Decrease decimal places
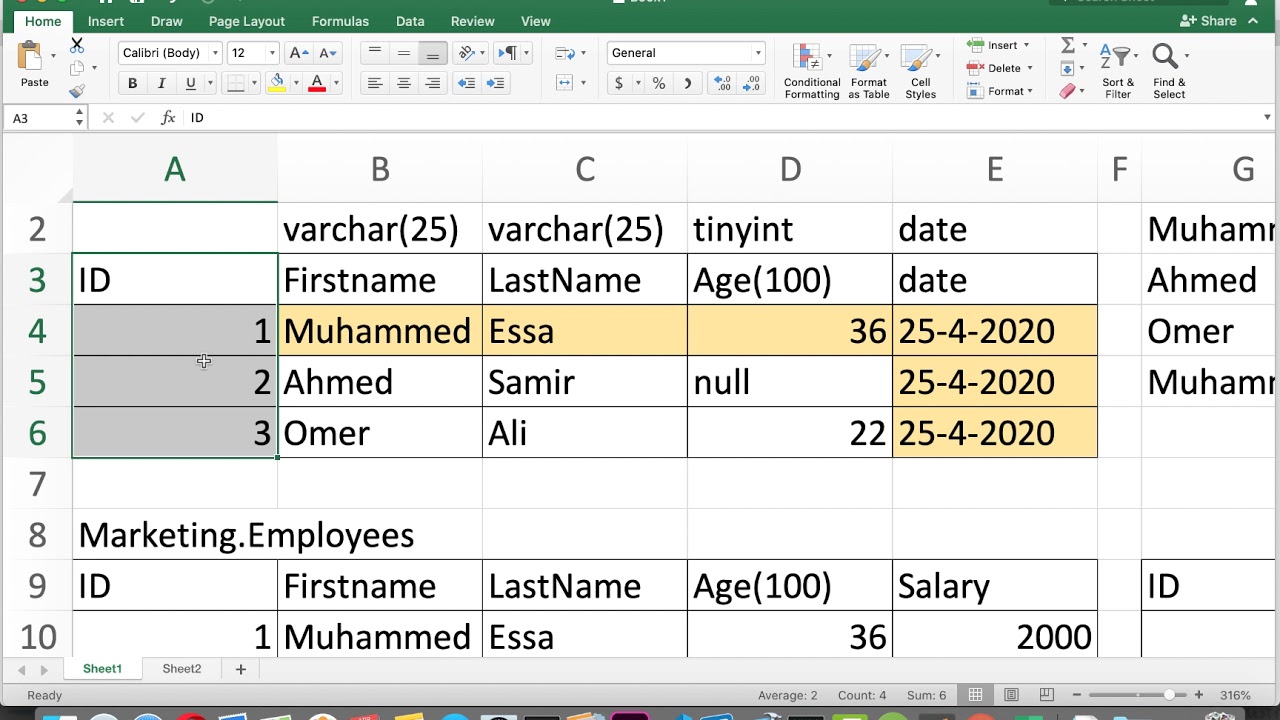The height and width of the screenshot is (720, 1280). click(750, 84)
